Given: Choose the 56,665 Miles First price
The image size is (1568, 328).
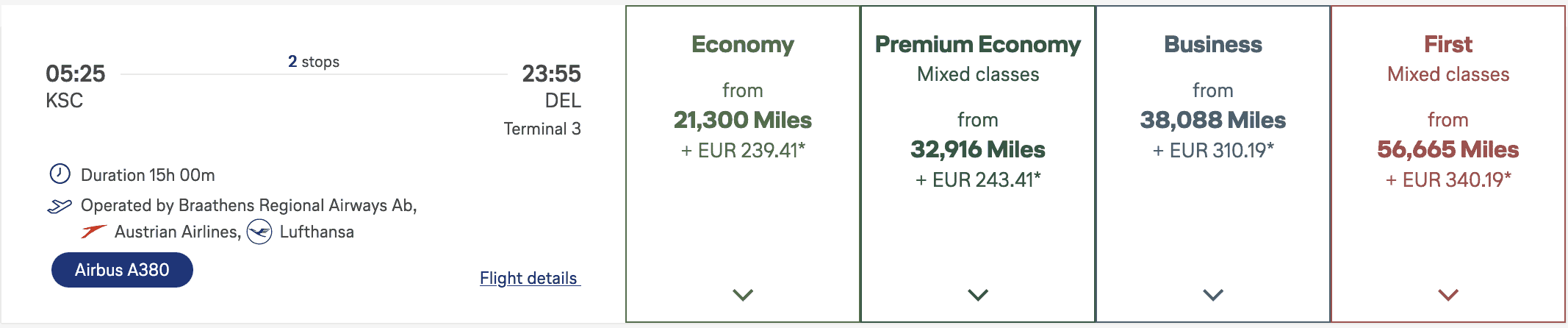Looking at the screenshot, I should (x=1448, y=149).
